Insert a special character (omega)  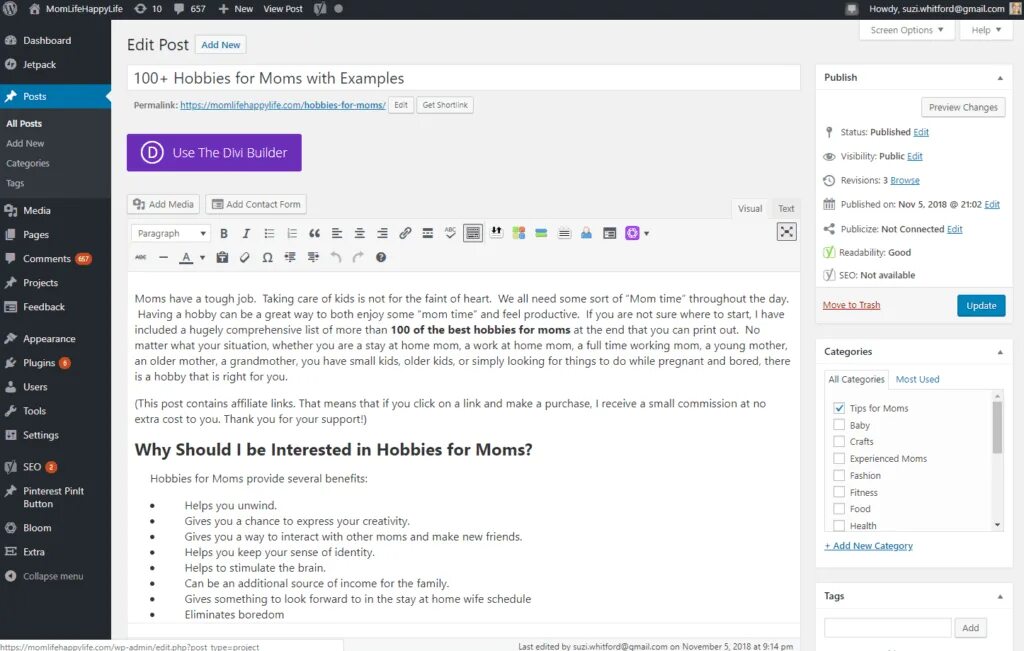pyautogui.click(x=268, y=257)
